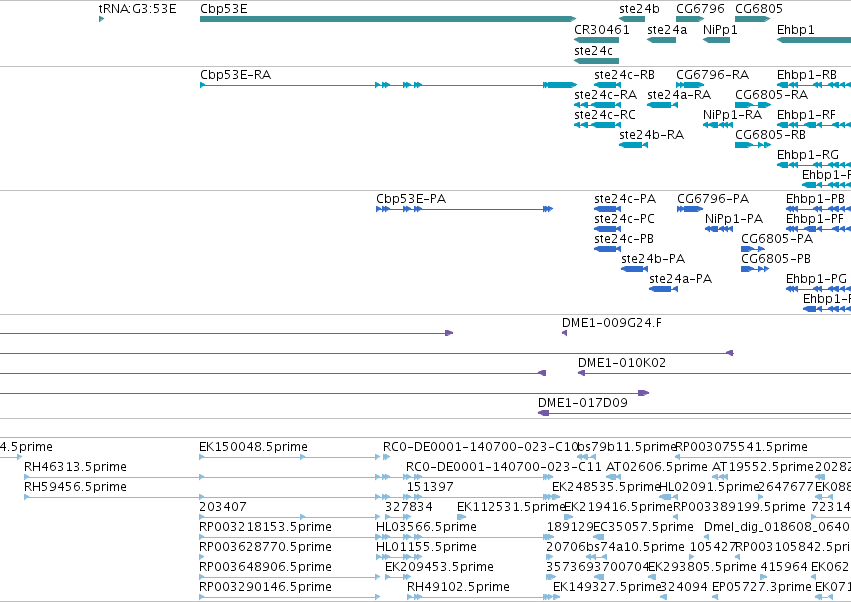Select the CG6796 gene feature
851x602 pixels.
click(690, 19)
